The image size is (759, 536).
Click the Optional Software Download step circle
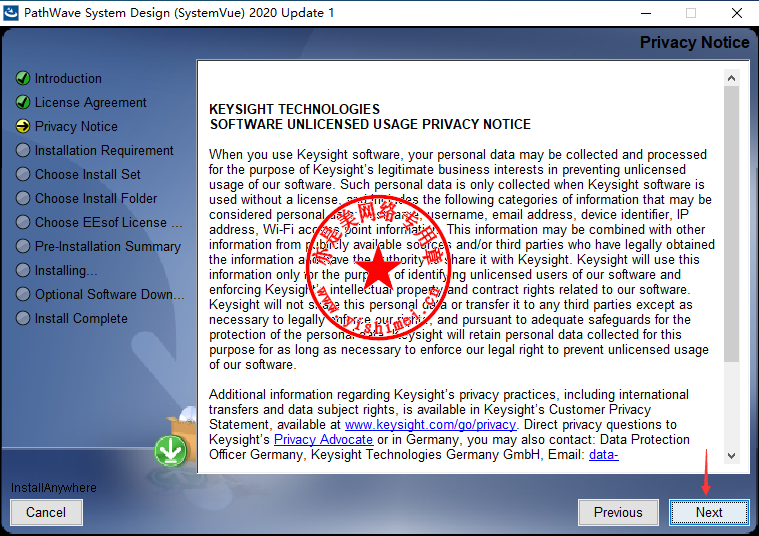coord(23,294)
